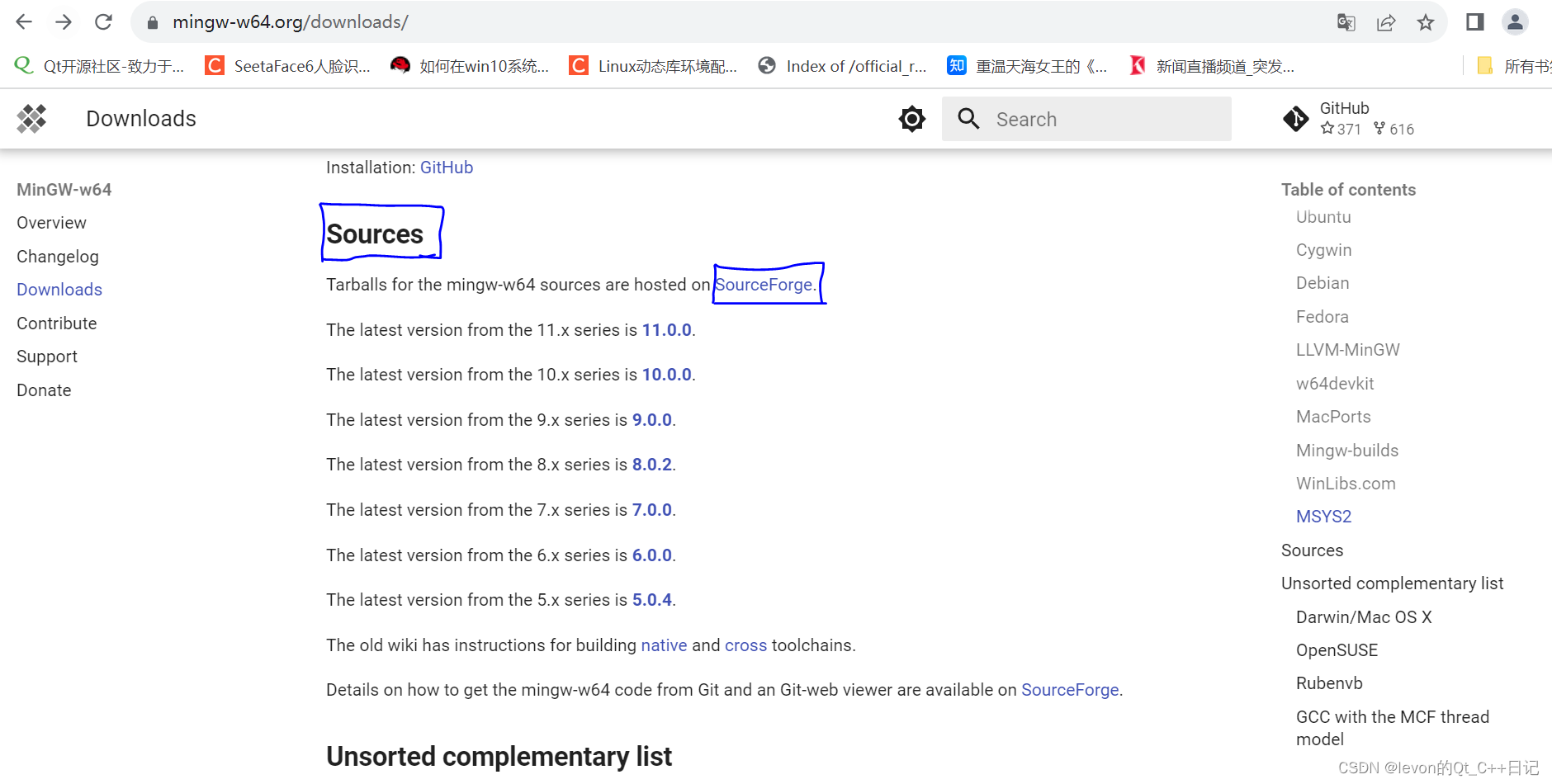The width and height of the screenshot is (1552, 784).
Task: Open the Qt开源社区 bookmark
Action: [99, 66]
